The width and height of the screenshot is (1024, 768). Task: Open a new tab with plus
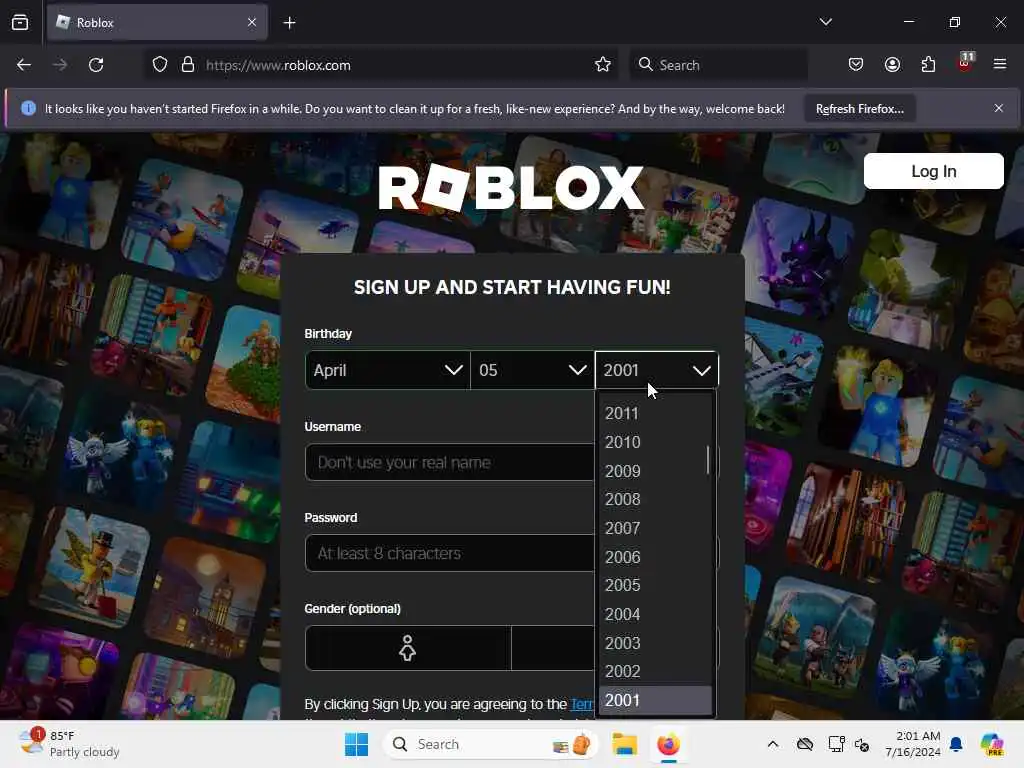(289, 23)
